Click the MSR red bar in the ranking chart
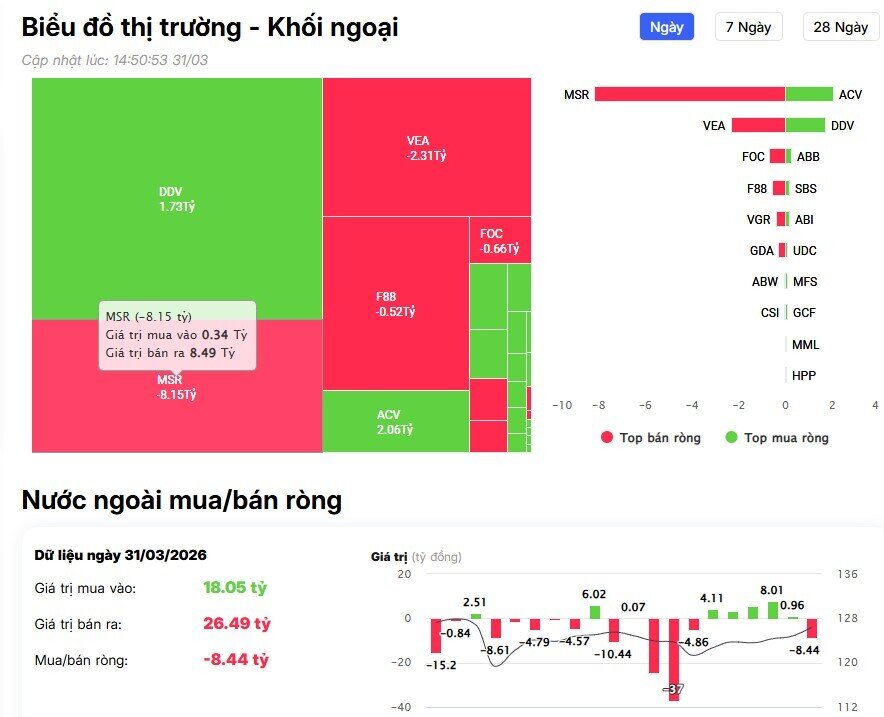 (690, 97)
